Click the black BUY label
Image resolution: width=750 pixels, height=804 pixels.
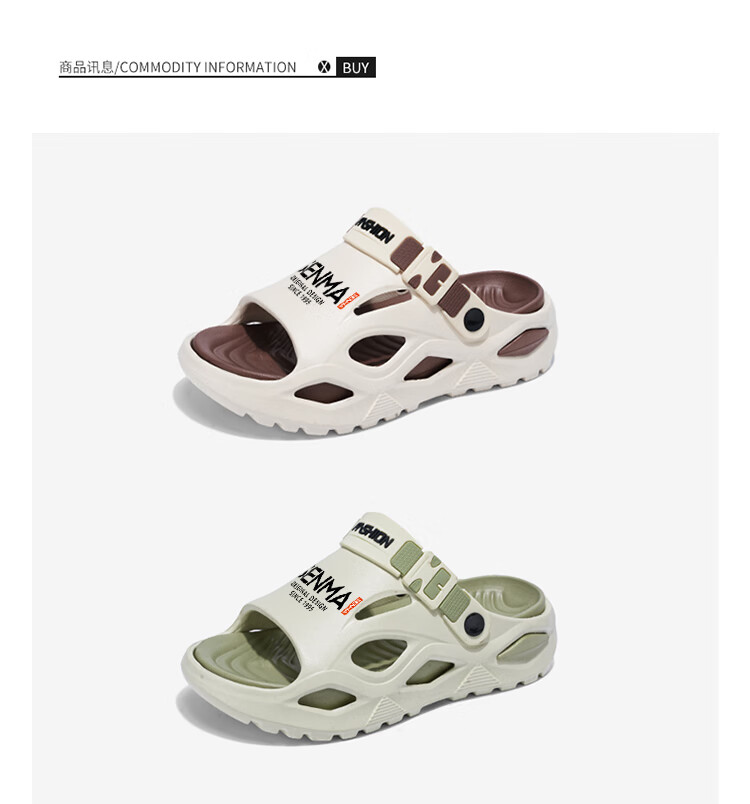(x=356, y=67)
